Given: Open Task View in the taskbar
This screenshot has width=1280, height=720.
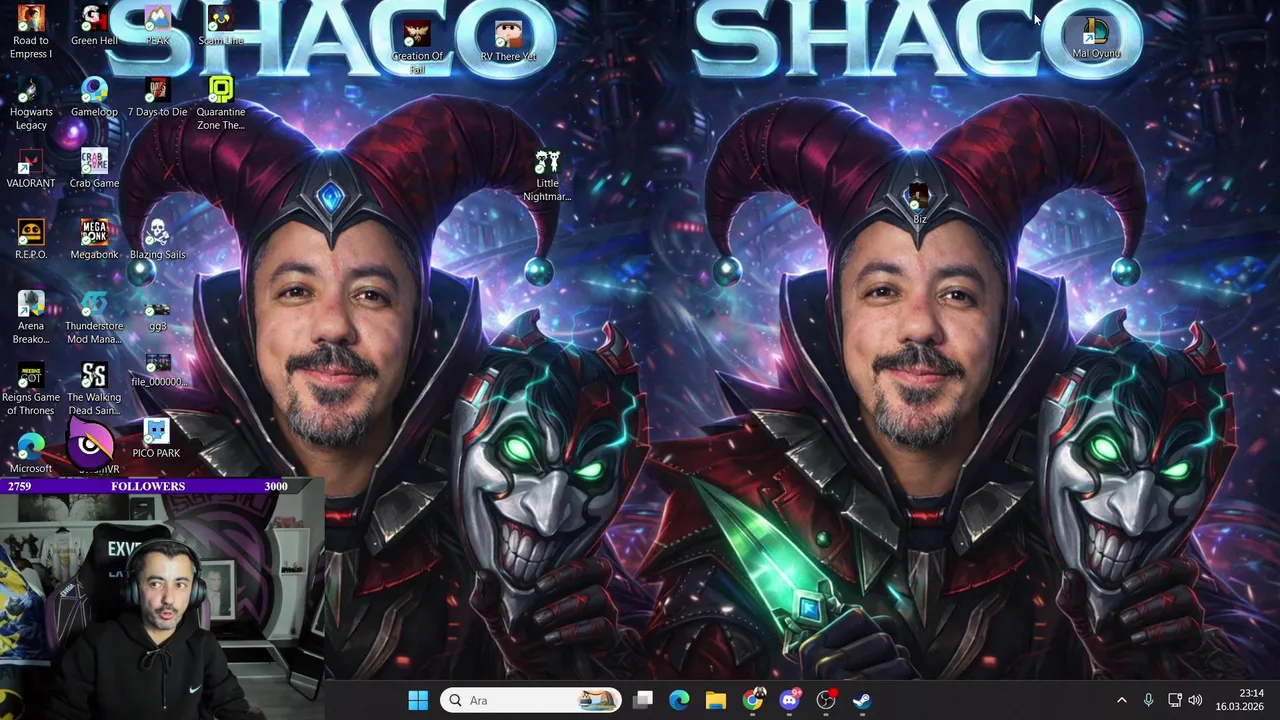Looking at the screenshot, I should click(643, 700).
